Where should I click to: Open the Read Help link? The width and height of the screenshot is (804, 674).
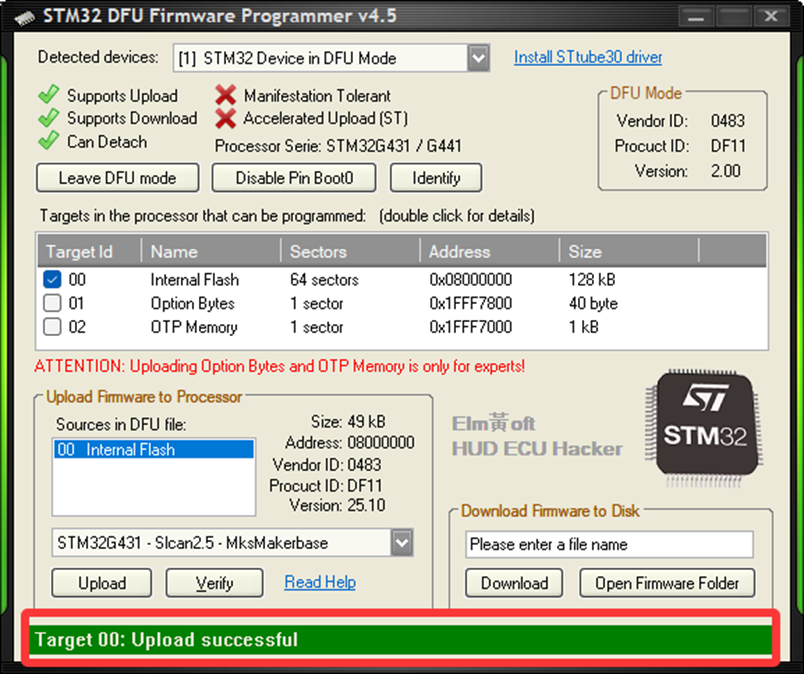(320, 582)
